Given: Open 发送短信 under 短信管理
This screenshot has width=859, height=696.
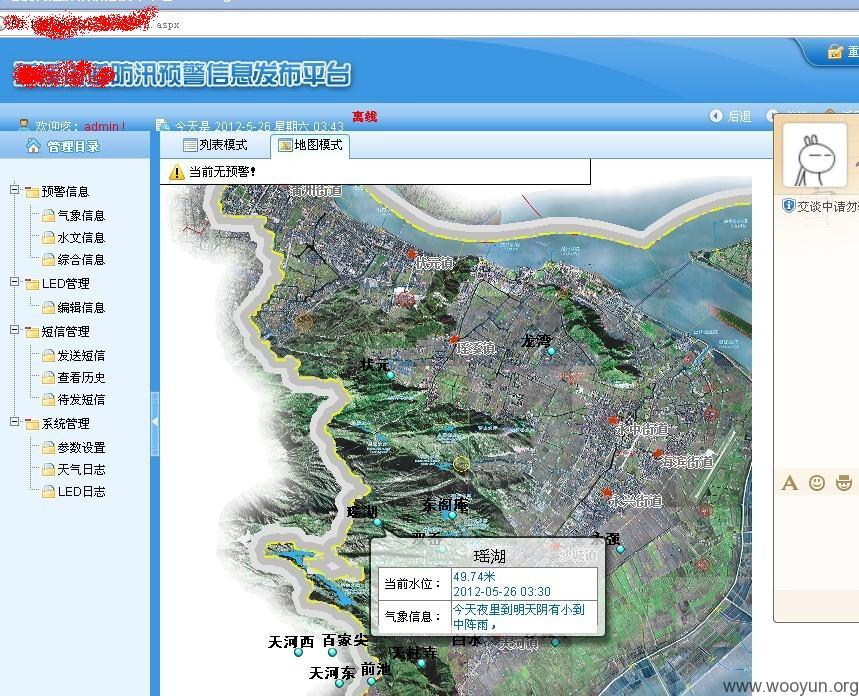Looking at the screenshot, I should click(x=81, y=356).
